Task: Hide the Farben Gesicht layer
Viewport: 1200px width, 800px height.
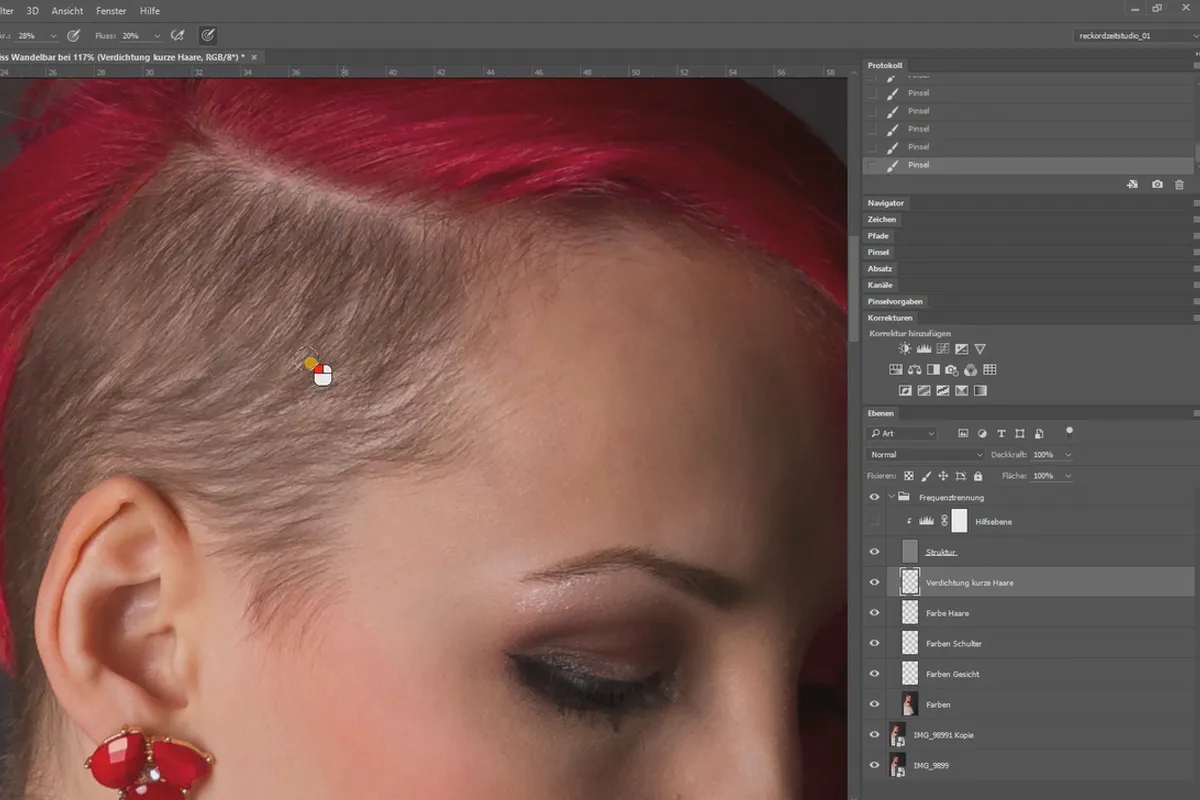Action: [875, 674]
